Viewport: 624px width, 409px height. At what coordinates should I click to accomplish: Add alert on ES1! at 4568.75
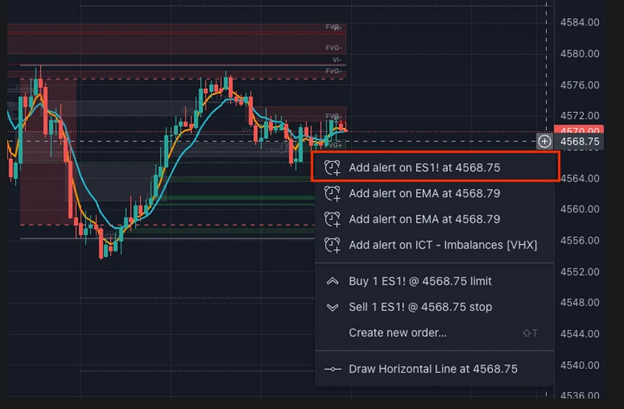point(435,167)
